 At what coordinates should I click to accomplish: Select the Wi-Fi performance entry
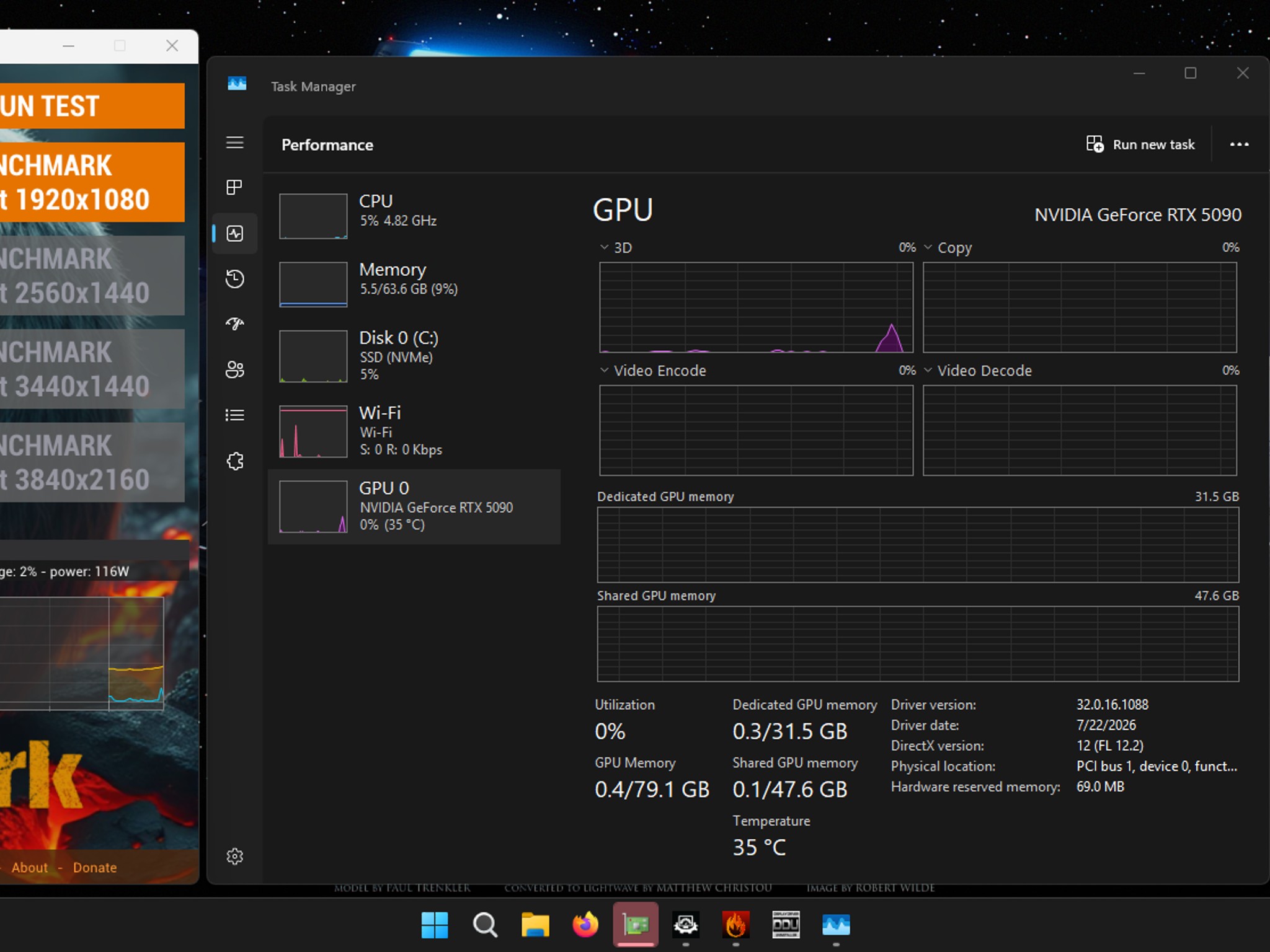(414, 431)
